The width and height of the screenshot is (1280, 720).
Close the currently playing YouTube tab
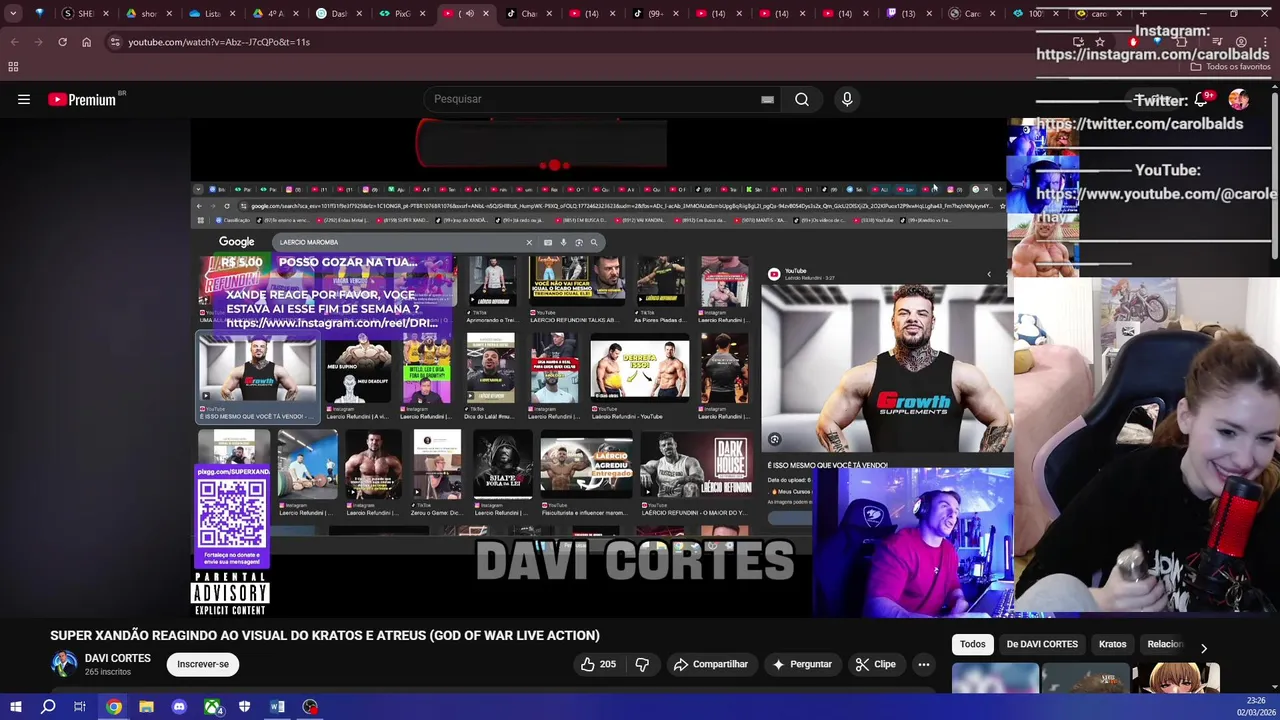point(486,14)
